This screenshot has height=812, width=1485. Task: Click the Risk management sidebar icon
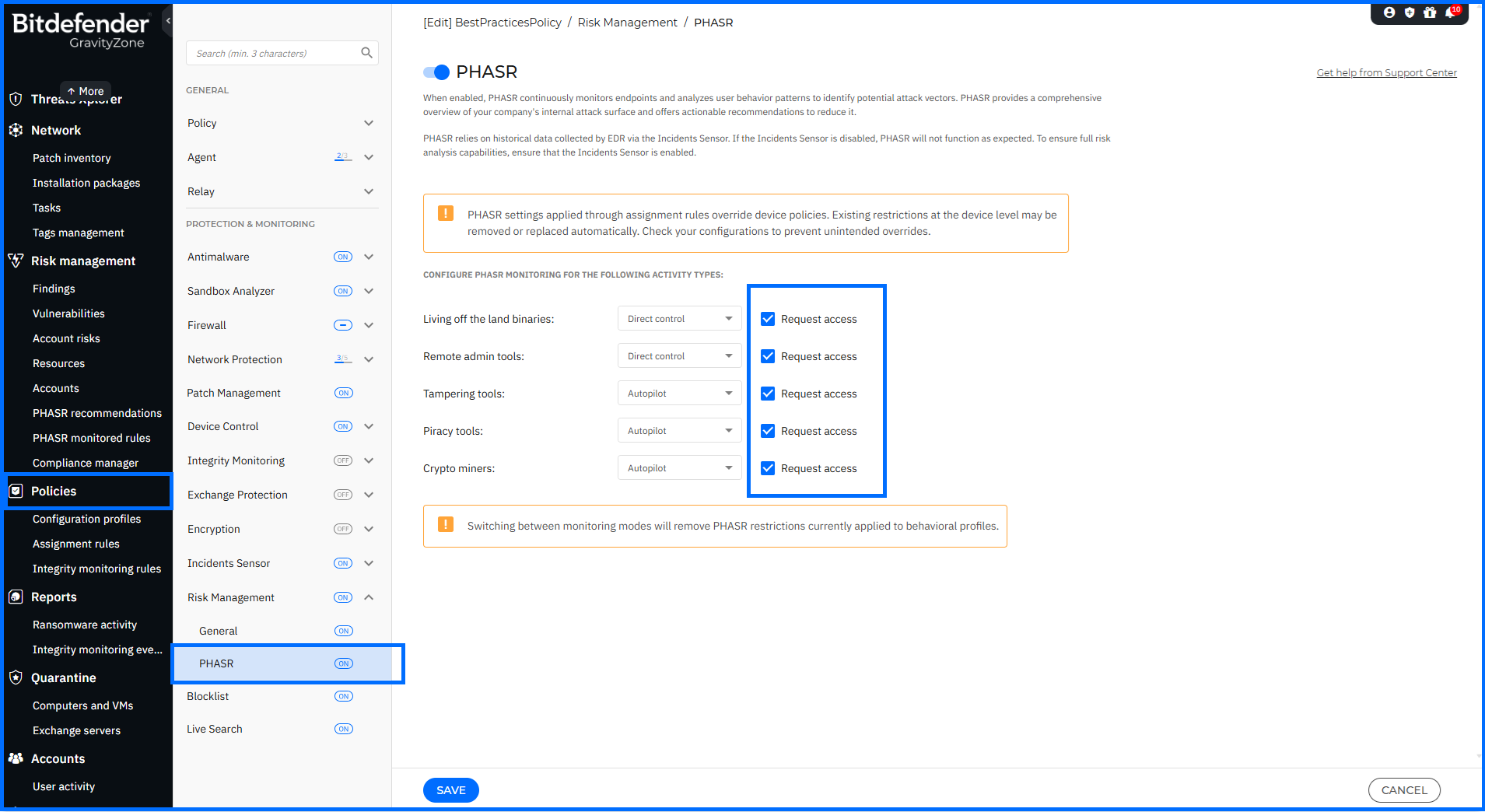pos(16,261)
